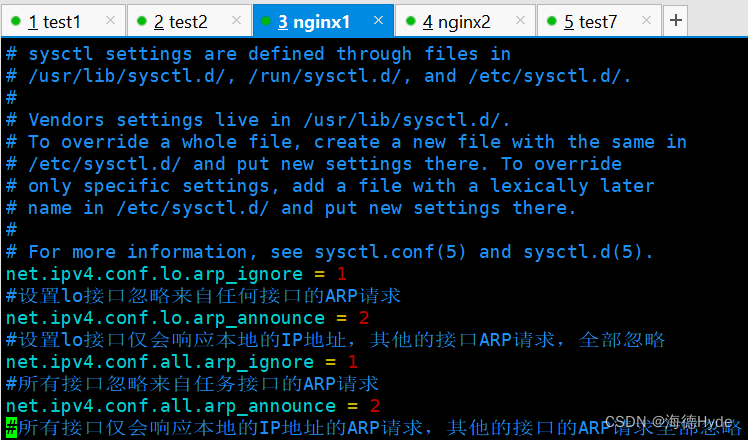Close the test1 tab
Image resolution: width=748 pixels, height=440 pixels.
(110, 21)
